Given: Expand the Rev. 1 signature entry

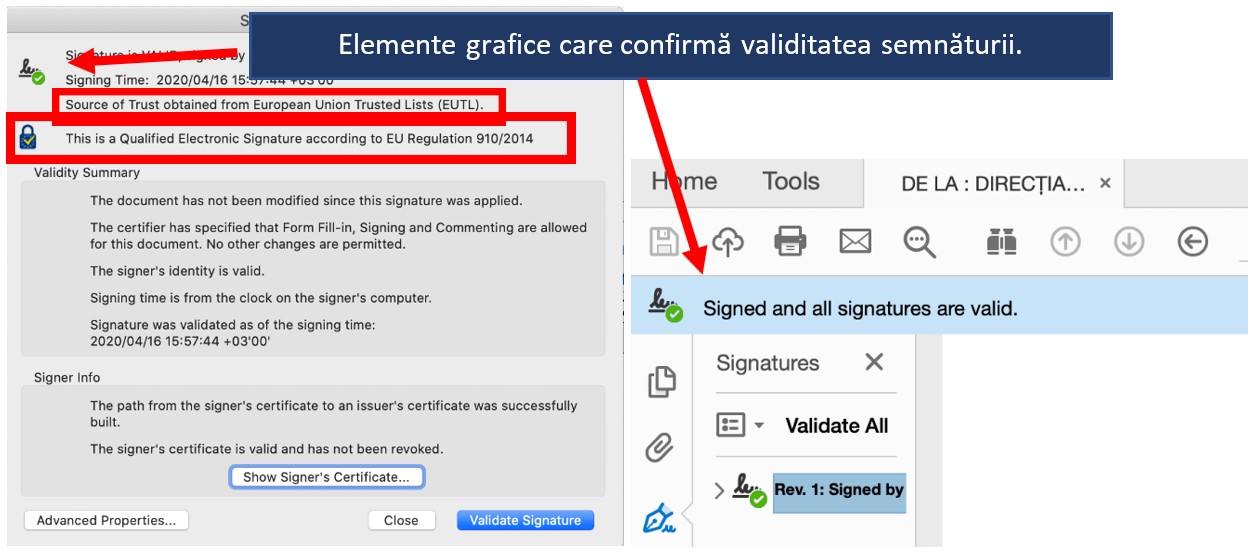Looking at the screenshot, I should [x=719, y=490].
